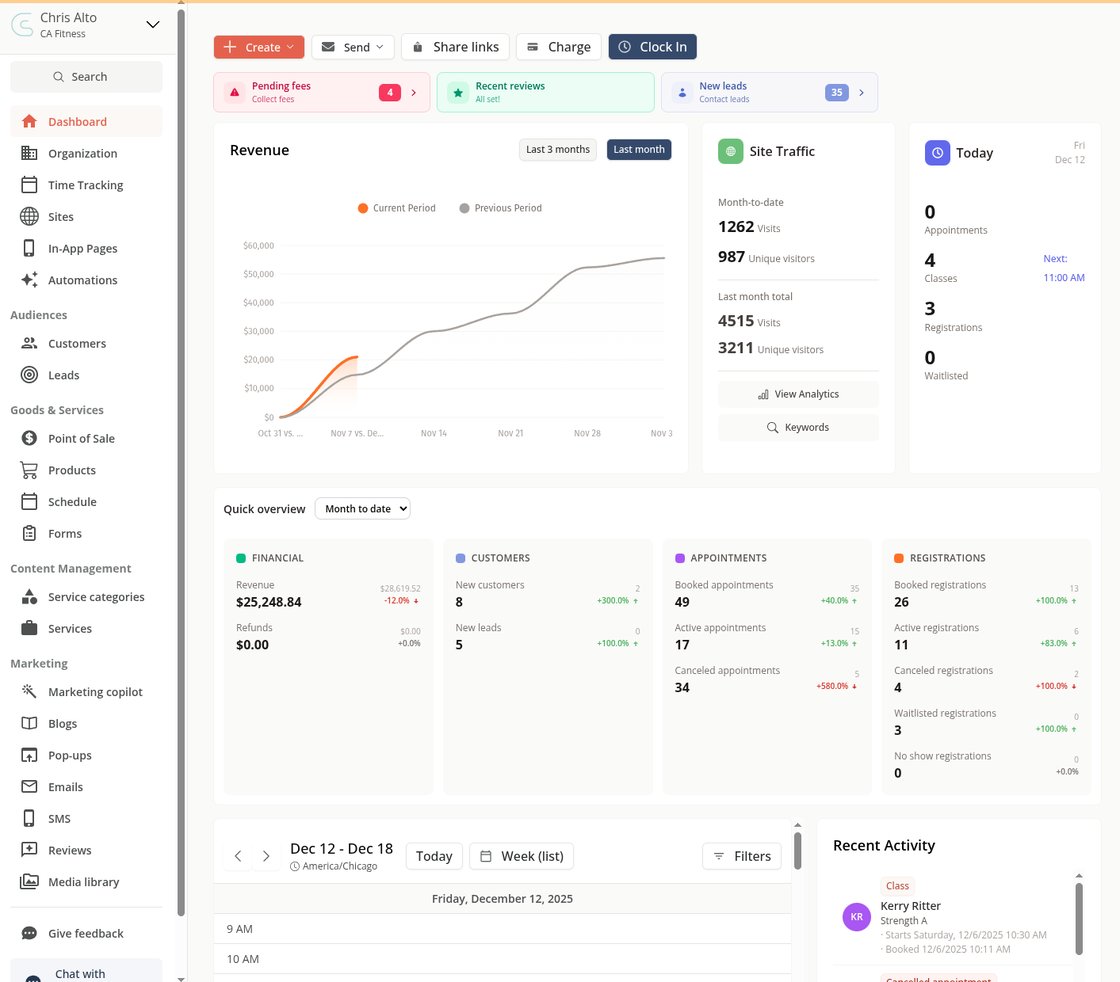This screenshot has width=1120, height=982.
Task: Click the Charge button
Action: tap(559, 47)
